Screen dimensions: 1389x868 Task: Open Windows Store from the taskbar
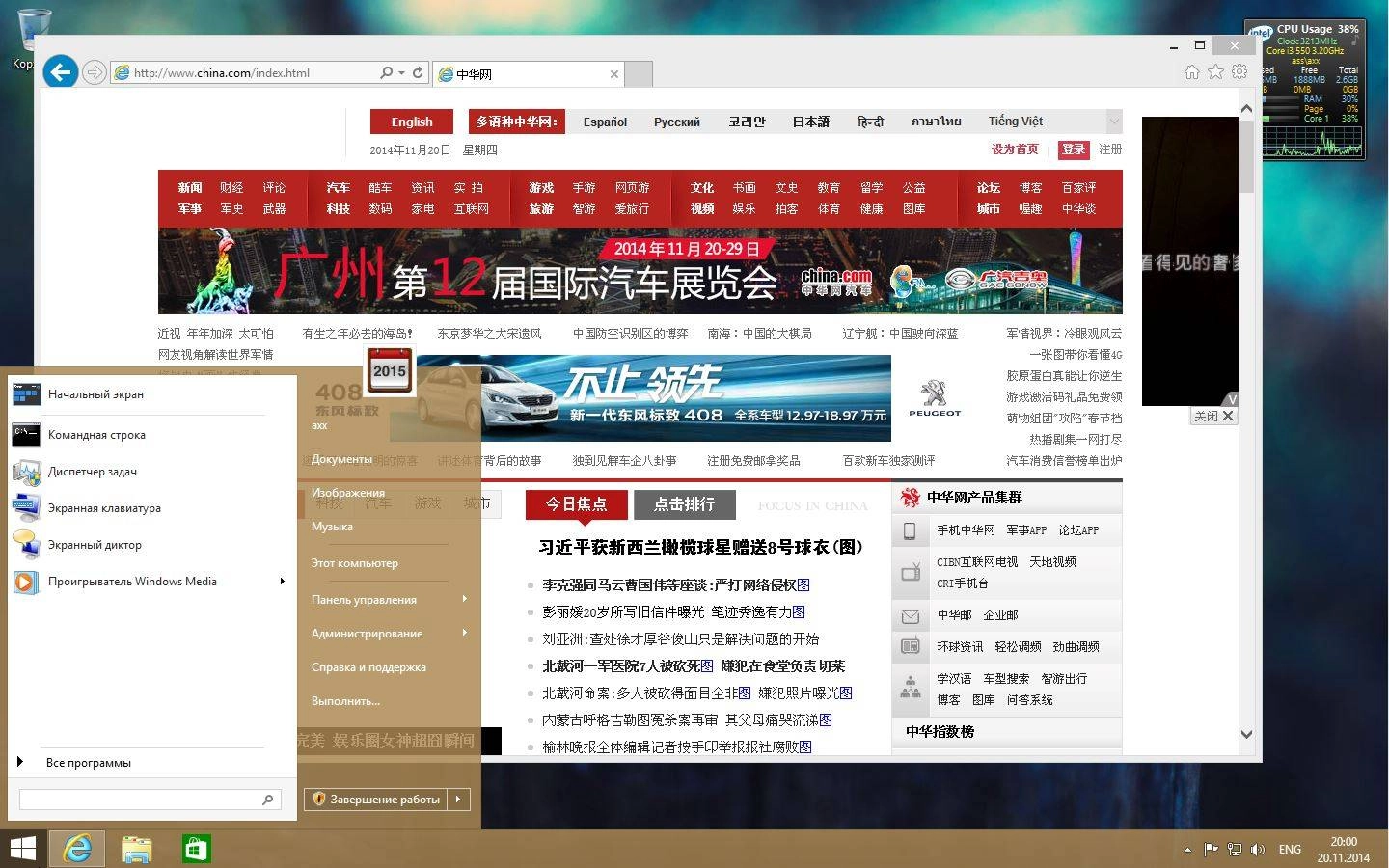point(196,849)
